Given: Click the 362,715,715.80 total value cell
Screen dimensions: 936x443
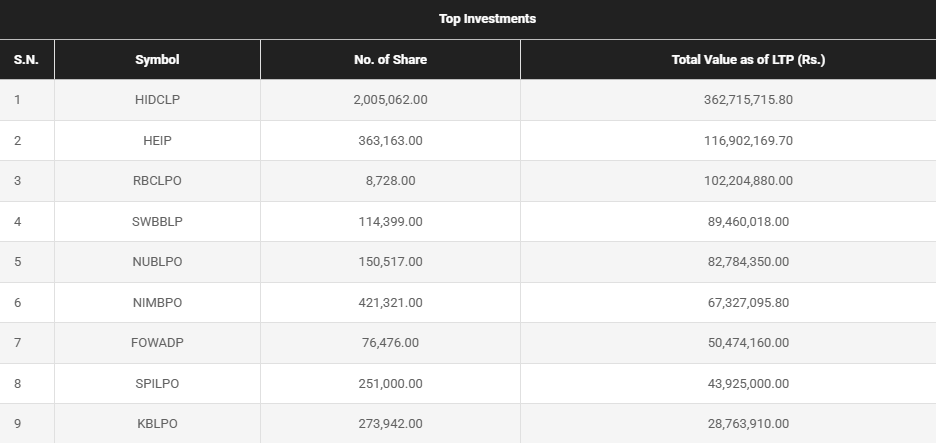Looking at the screenshot, I should pyautogui.click(x=748, y=100).
